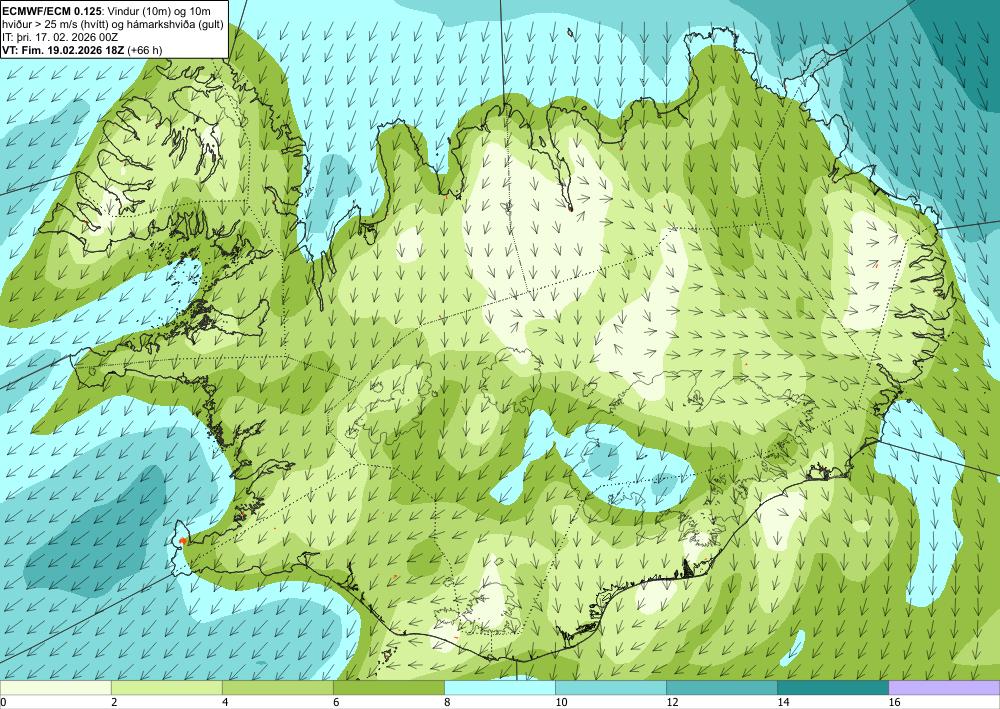Image resolution: width=1000 pixels, height=709 pixels.
Task: Click the legend scale label '0'
Action: point(3,702)
